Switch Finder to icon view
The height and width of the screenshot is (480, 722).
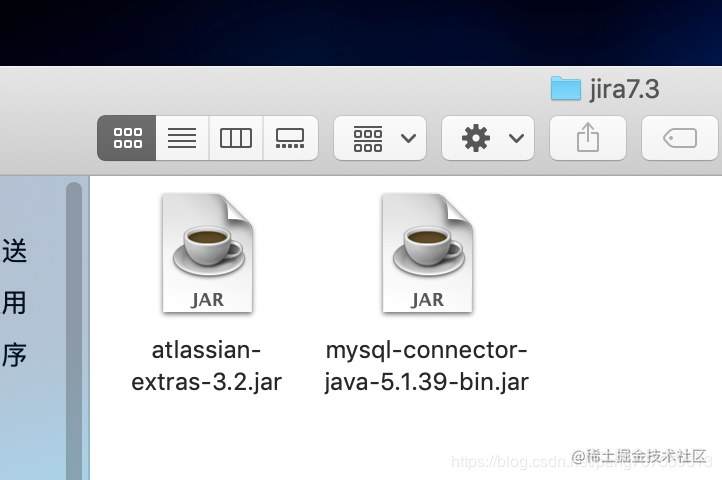pyautogui.click(x=127, y=138)
